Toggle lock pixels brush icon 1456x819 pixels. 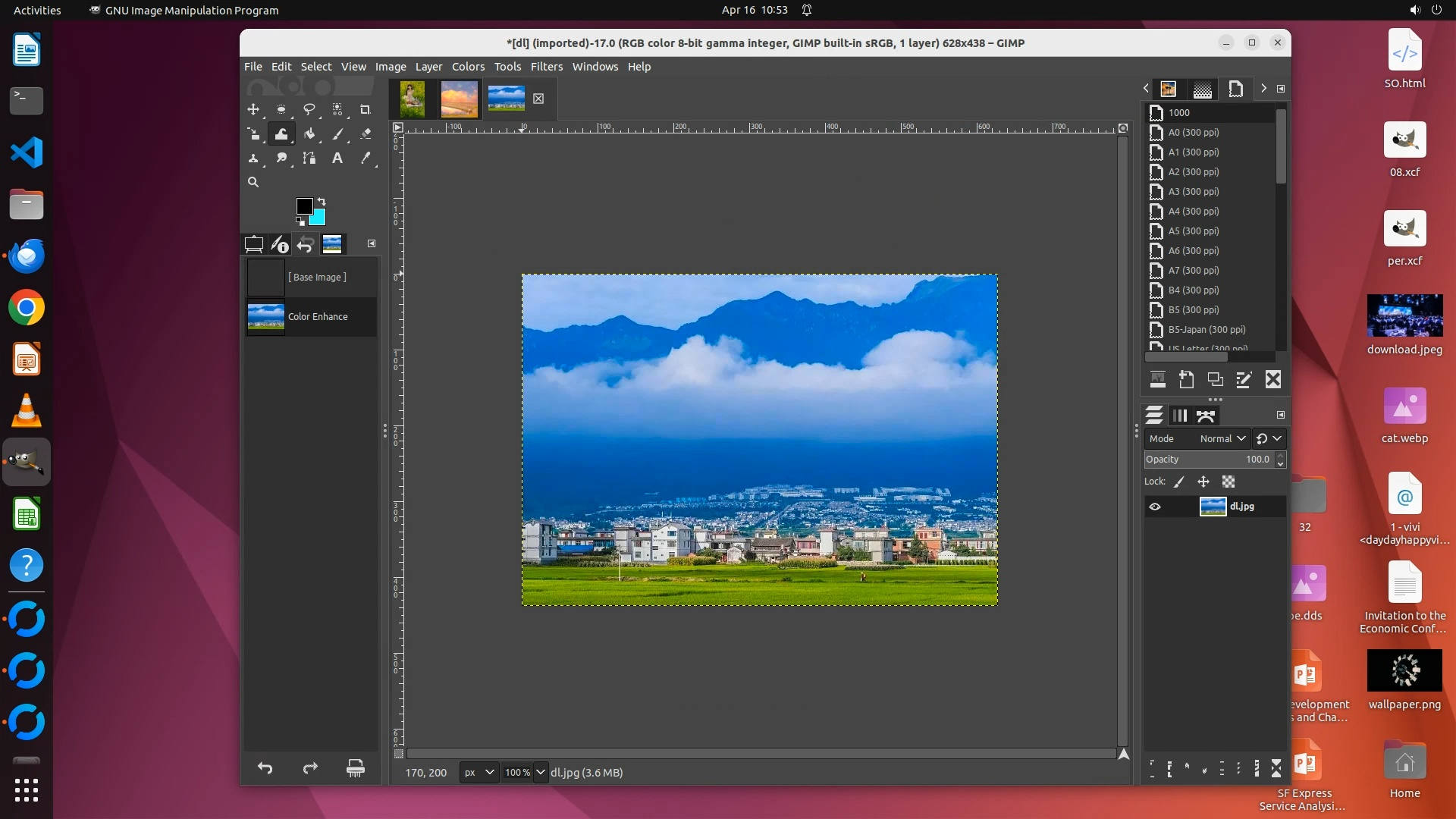[x=1179, y=482]
